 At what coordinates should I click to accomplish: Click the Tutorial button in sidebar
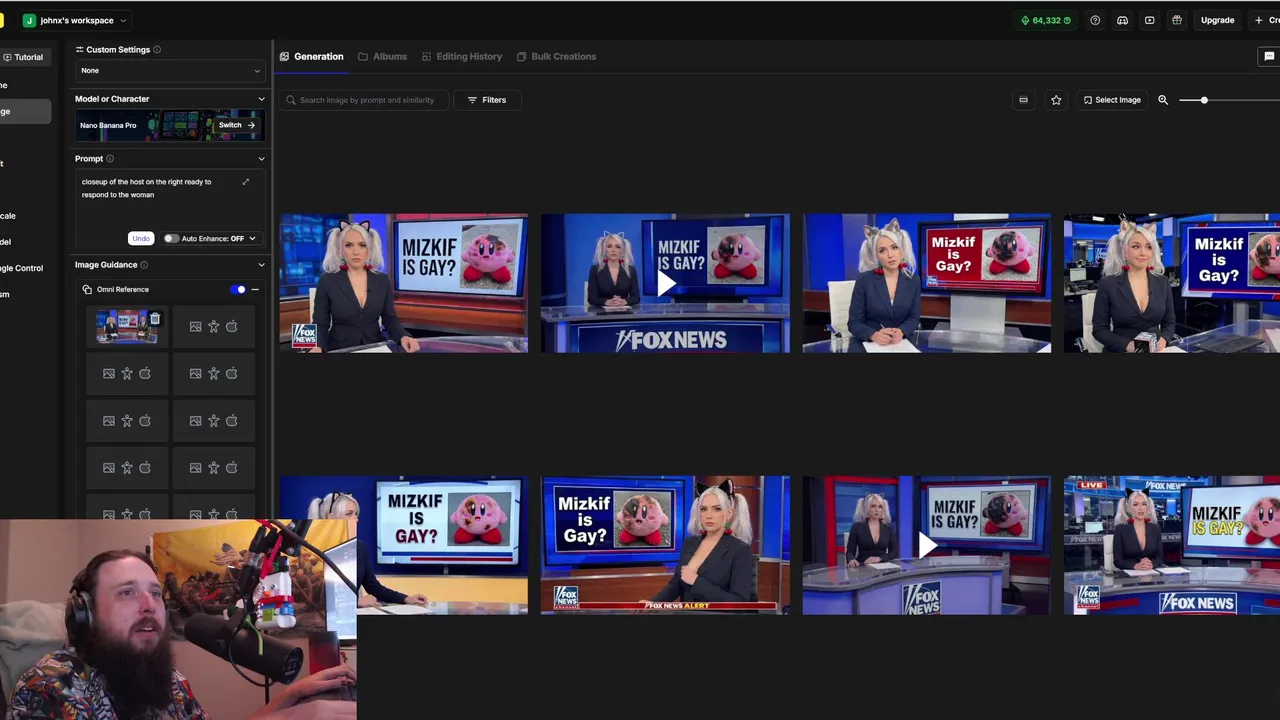(23, 57)
